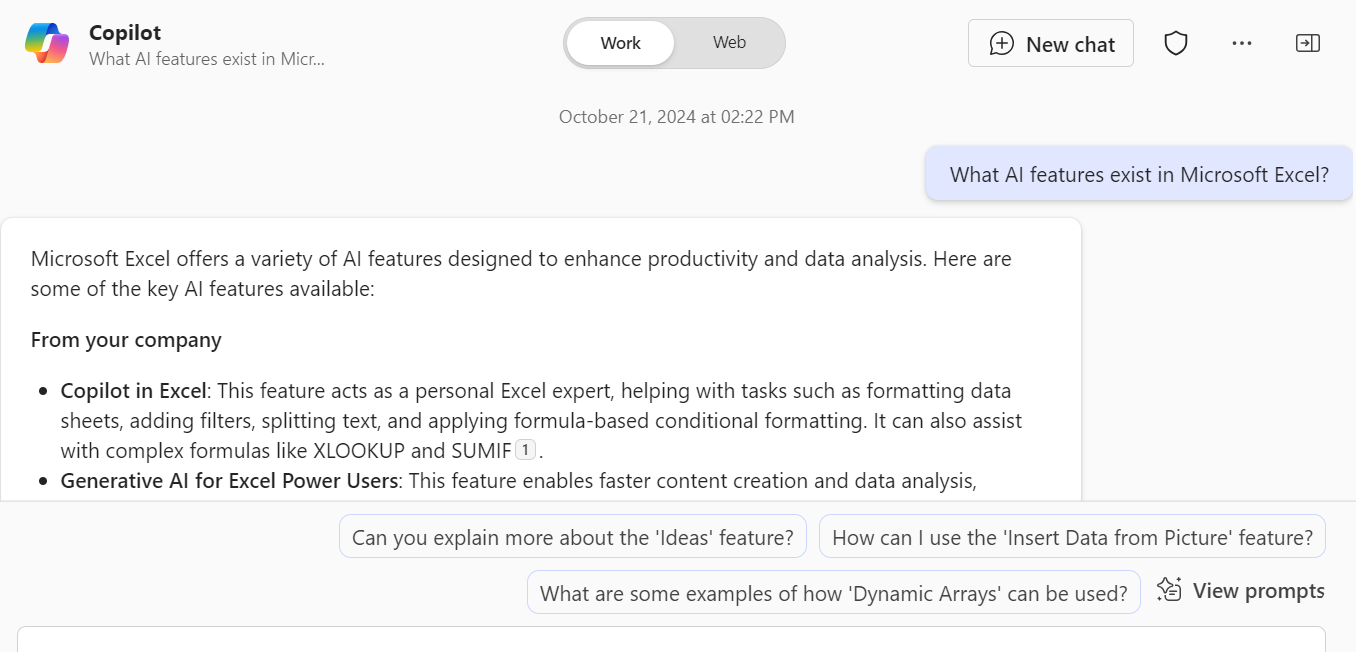This screenshot has height=652, width=1356.
Task: Click the 'Copilot in Excel' bold text
Action: click(x=134, y=390)
